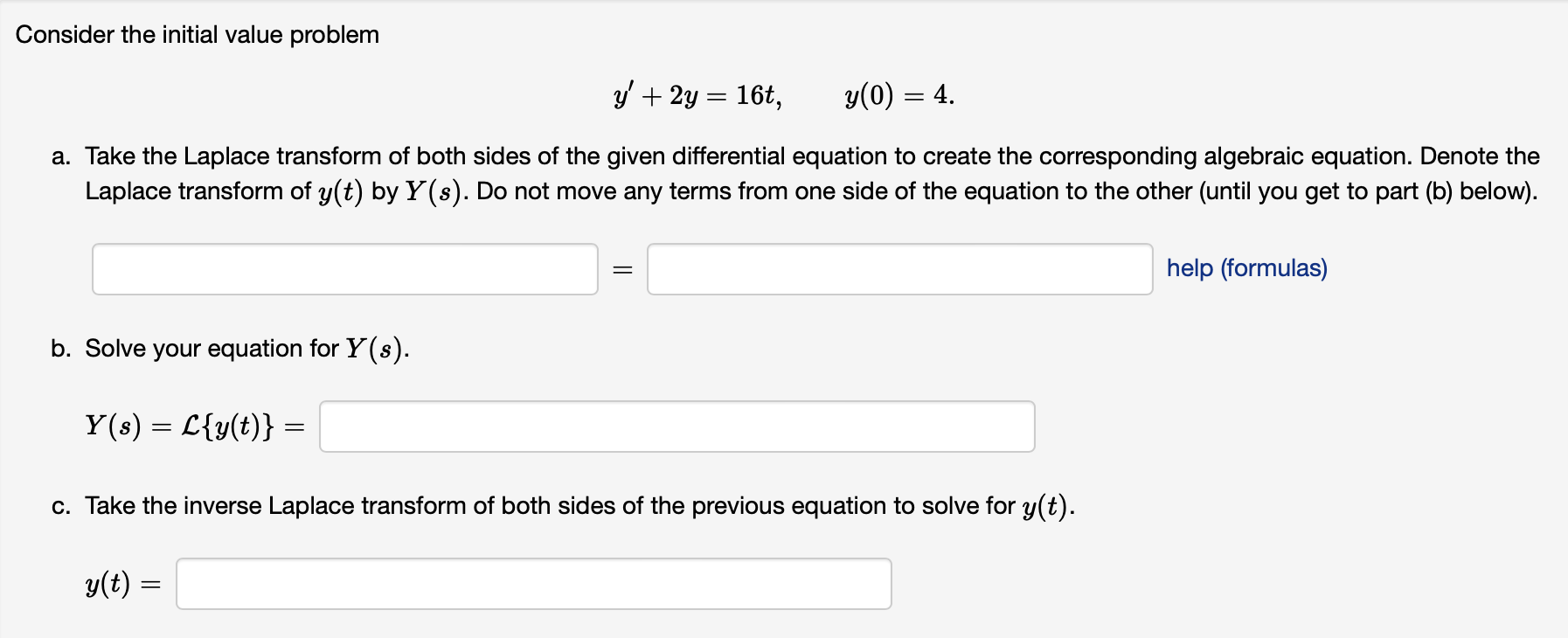
Task: Click the blue formulas help hyperlink
Action: click(1245, 268)
